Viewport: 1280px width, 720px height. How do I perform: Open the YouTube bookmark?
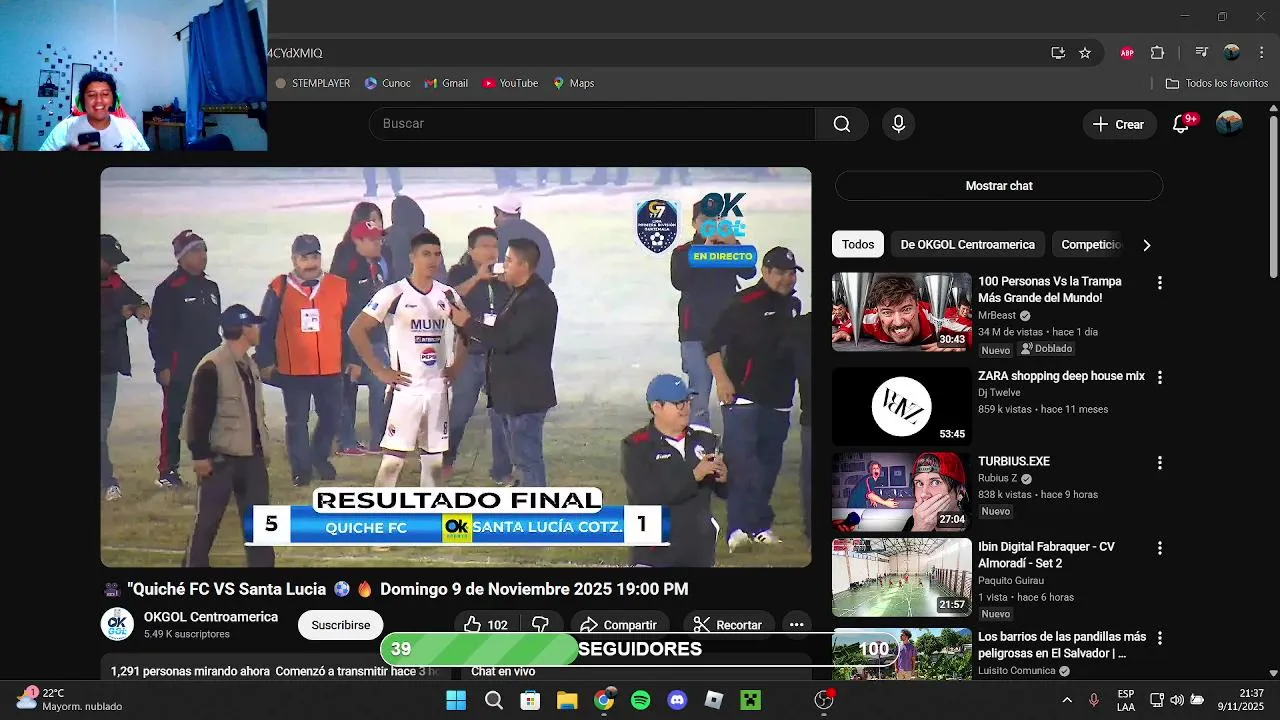pos(510,83)
